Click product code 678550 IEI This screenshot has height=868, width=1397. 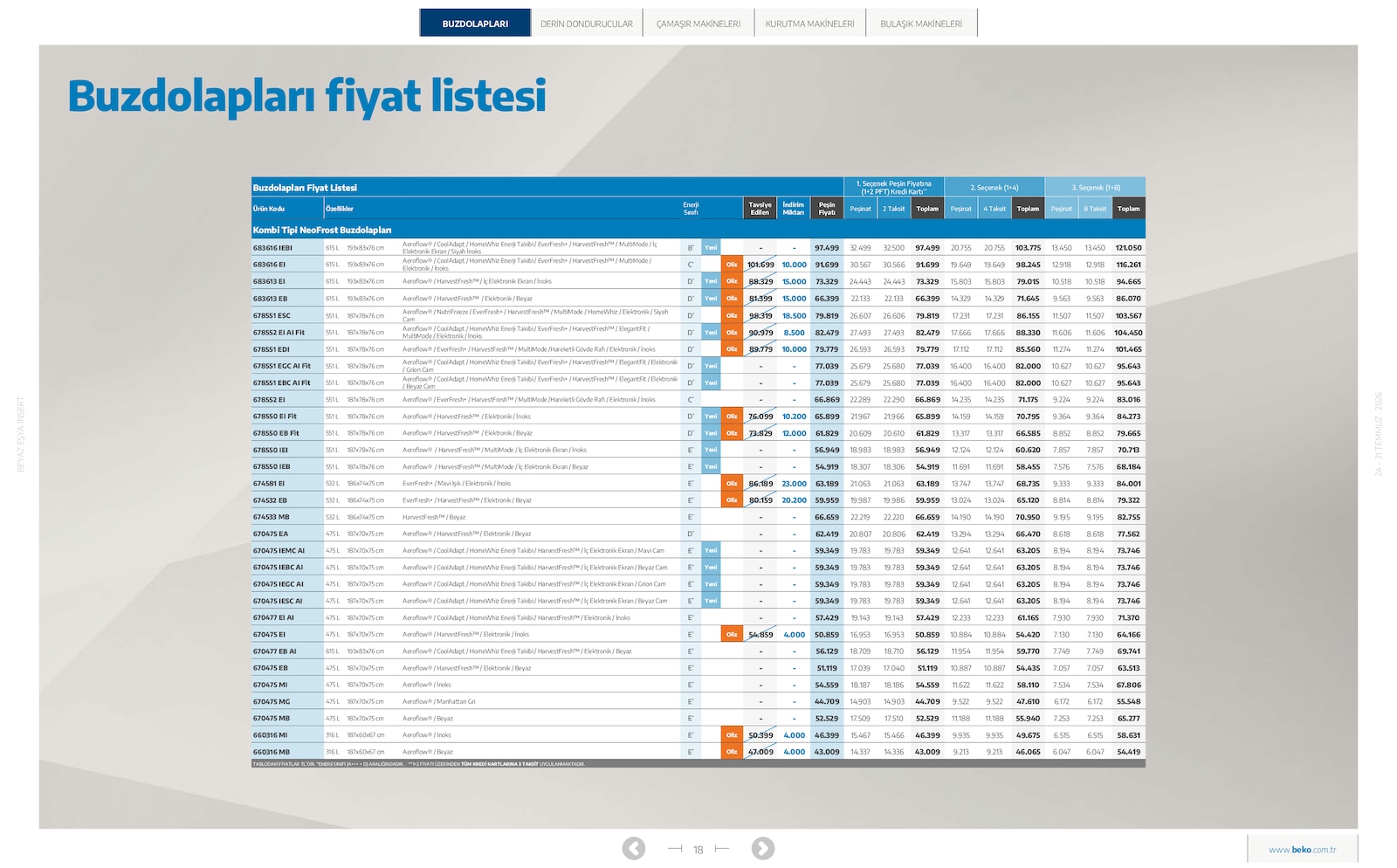pyautogui.click(x=271, y=450)
